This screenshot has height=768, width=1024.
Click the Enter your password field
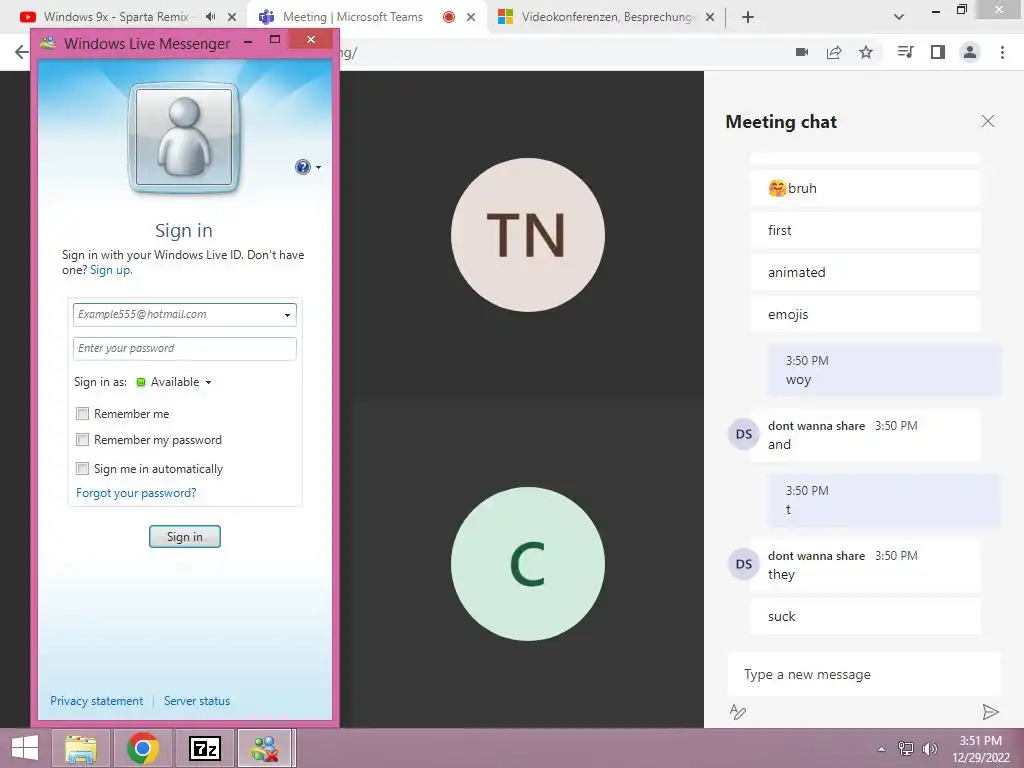click(185, 348)
